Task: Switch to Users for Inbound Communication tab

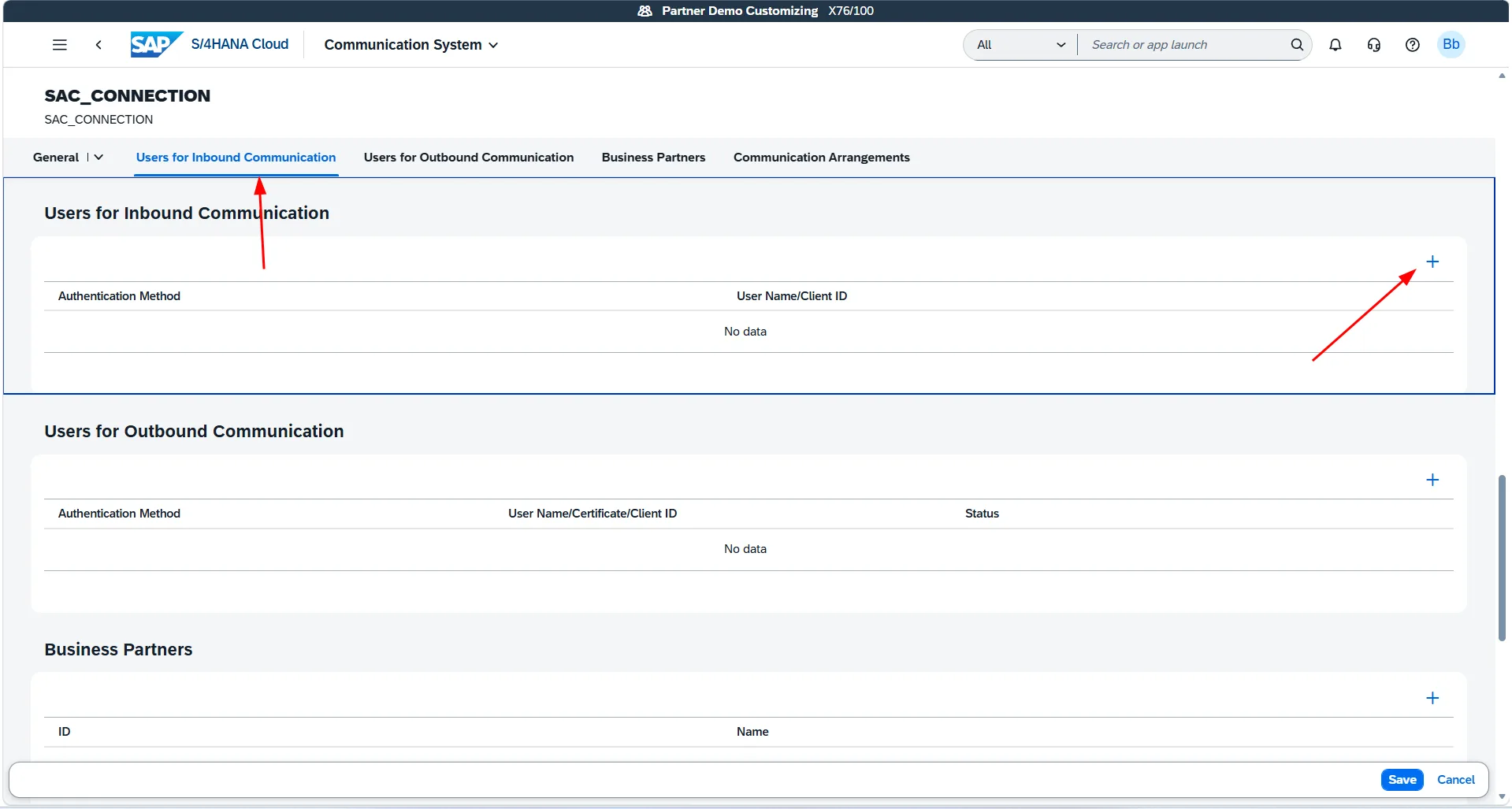Action: 236,158
